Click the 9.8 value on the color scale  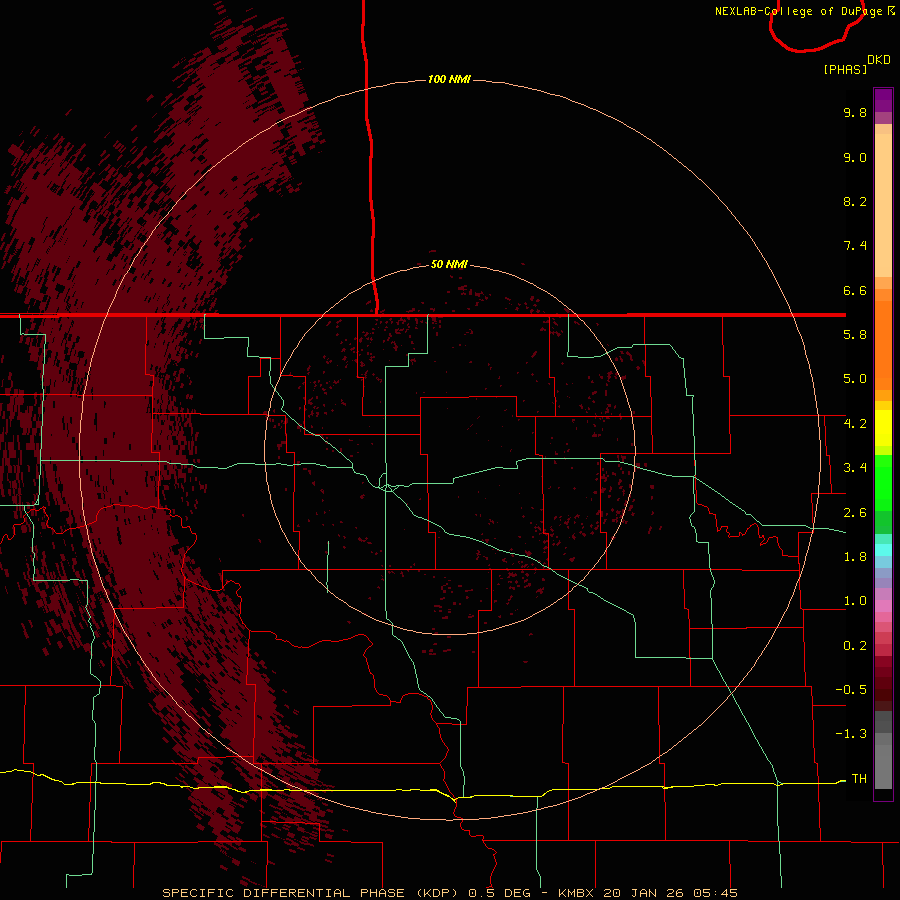point(855,112)
